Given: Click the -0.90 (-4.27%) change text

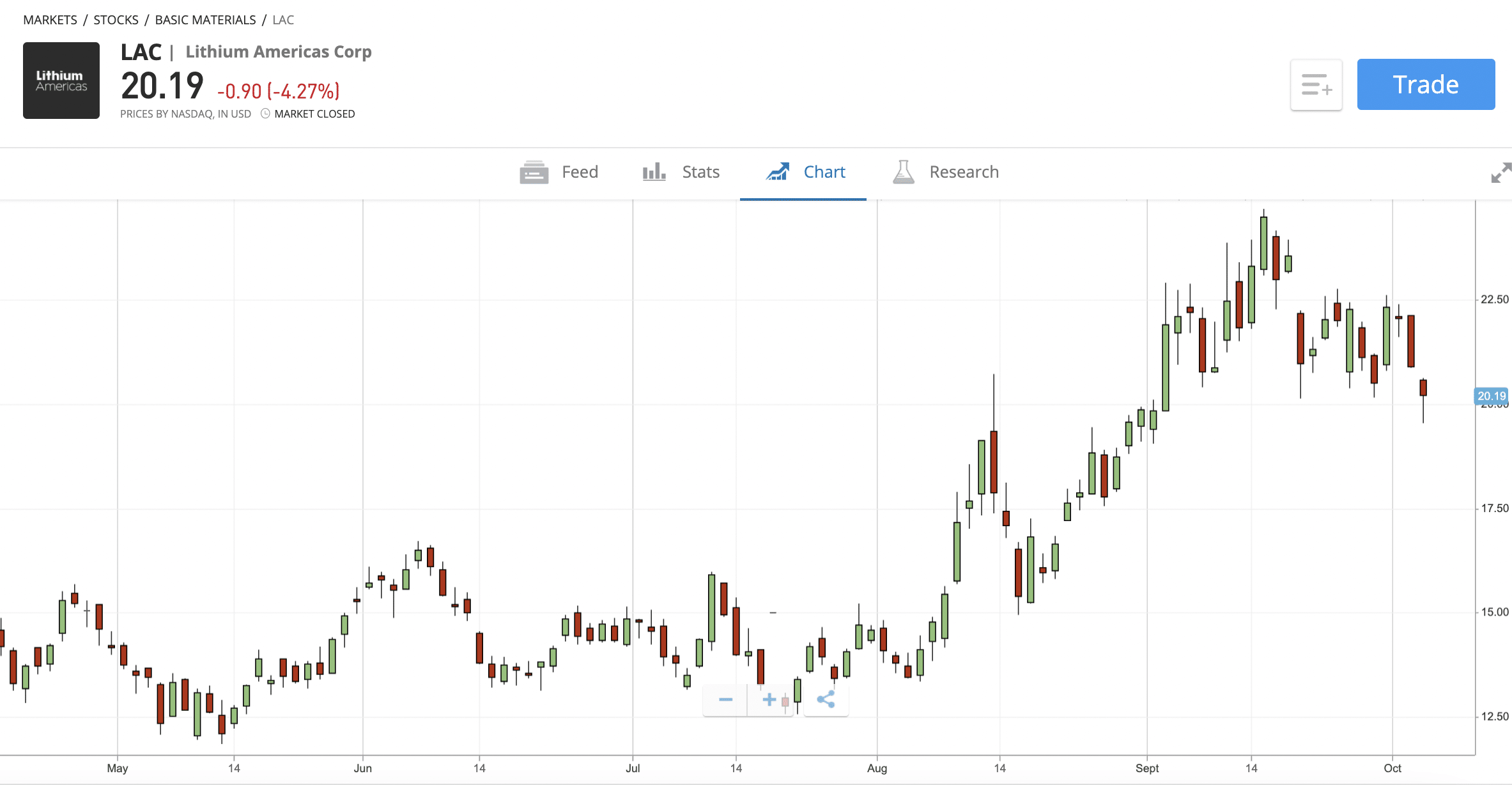Looking at the screenshot, I should (279, 91).
